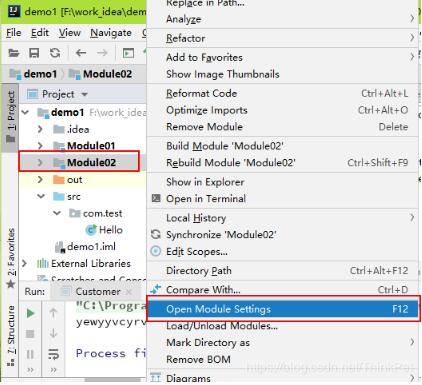Close the Customer run tab
Screen dimensions: 422x385
click(129, 292)
